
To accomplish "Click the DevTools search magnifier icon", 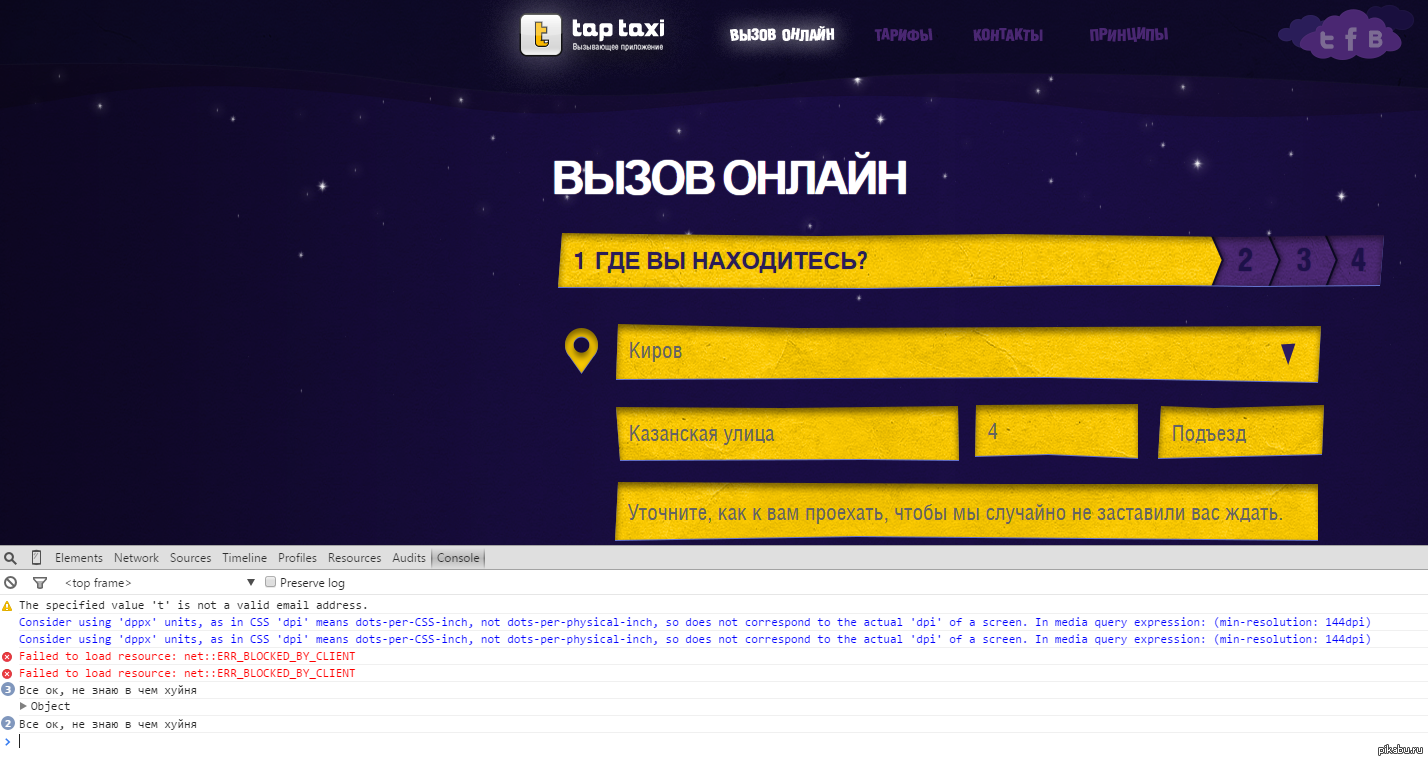I will pos(10,558).
